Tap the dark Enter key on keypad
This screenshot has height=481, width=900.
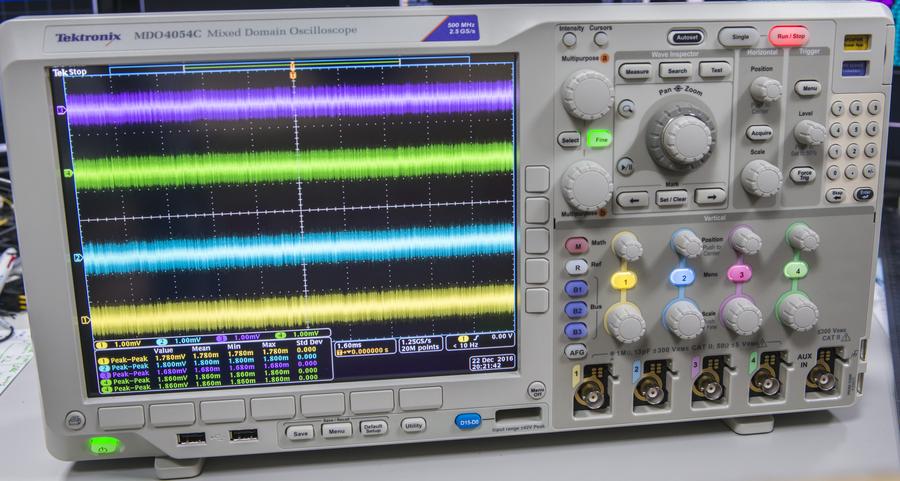coord(863,194)
